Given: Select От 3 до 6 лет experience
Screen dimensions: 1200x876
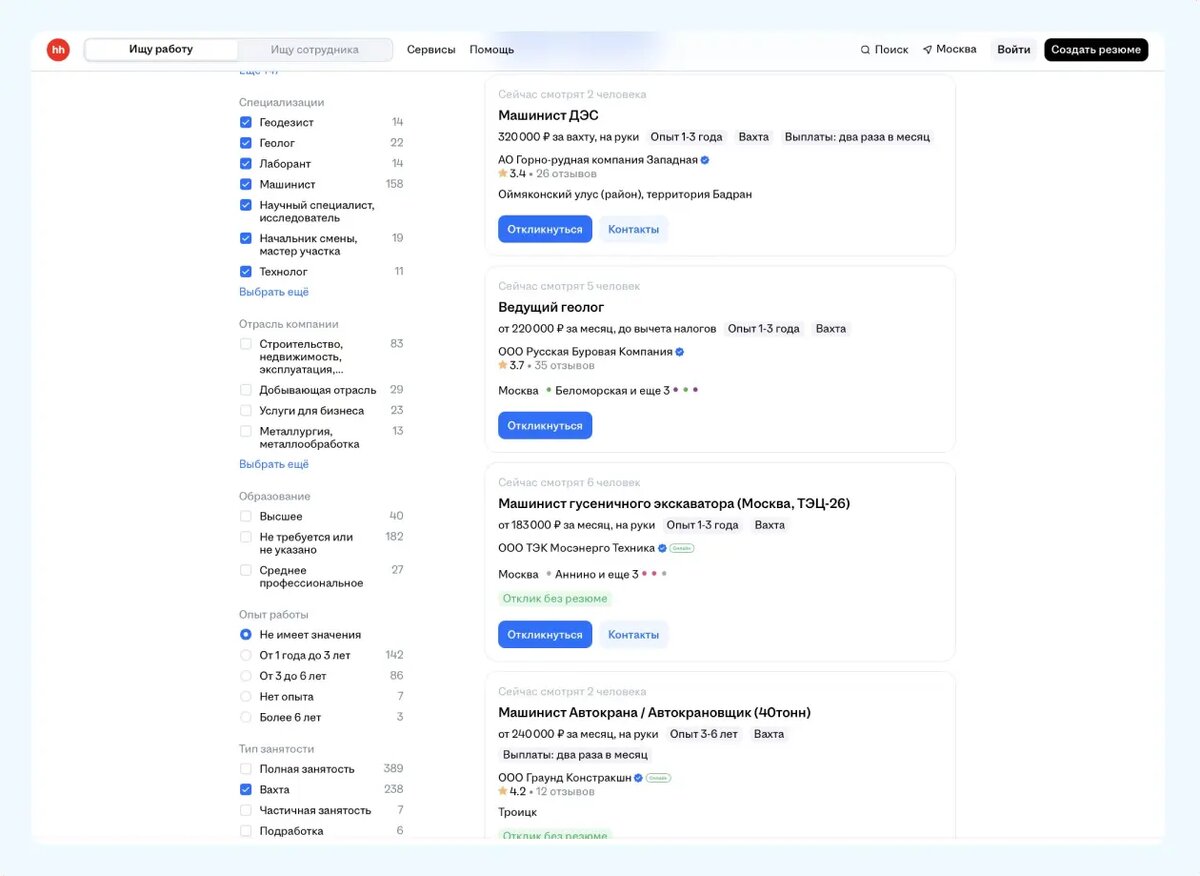Looking at the screenshot, I should point(246,676).
